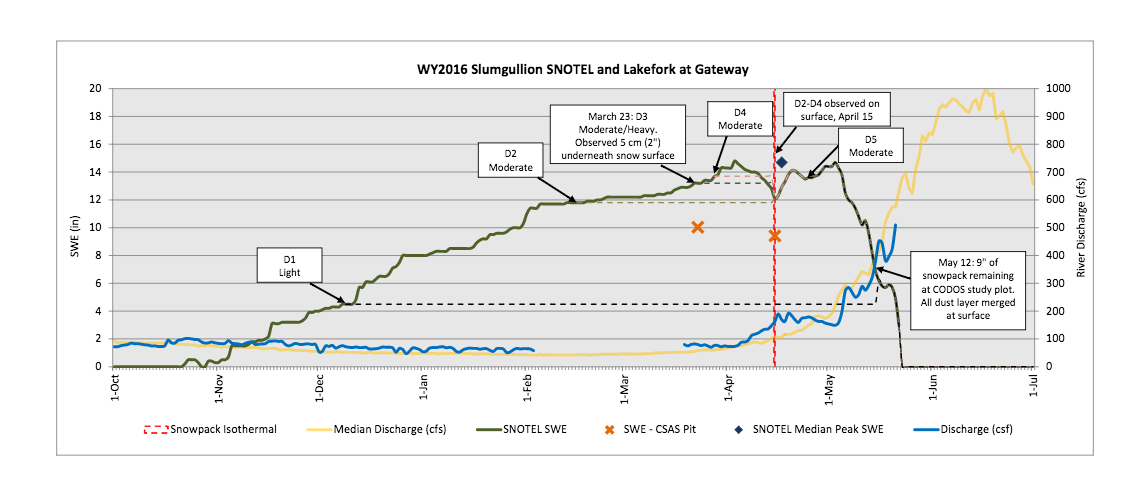The image size is (1133, 490).
Task: Click the red dashed Snowpack Isothermal legend swatch
Action: point(155,429)
